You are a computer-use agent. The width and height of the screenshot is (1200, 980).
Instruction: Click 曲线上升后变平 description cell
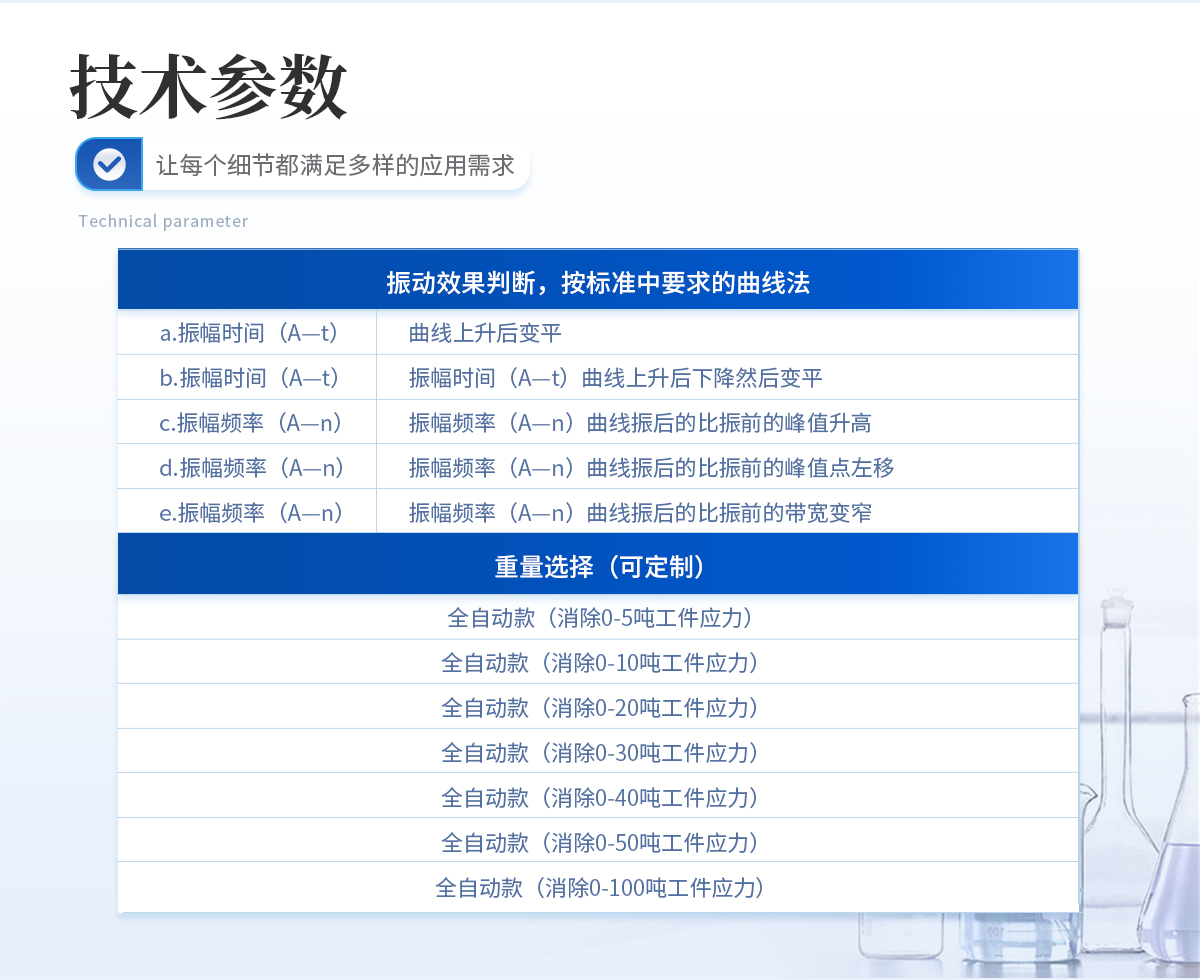[x=485, y=333]
